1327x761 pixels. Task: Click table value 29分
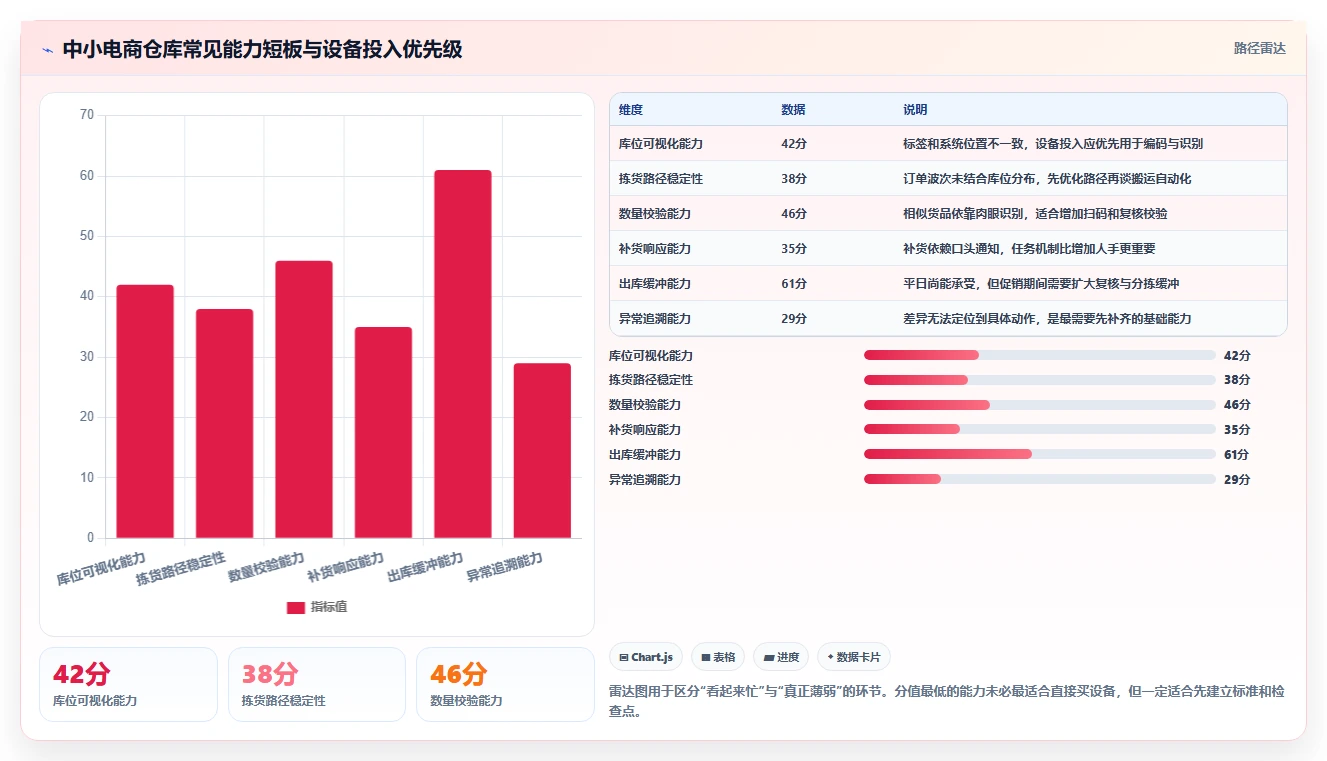794,319
